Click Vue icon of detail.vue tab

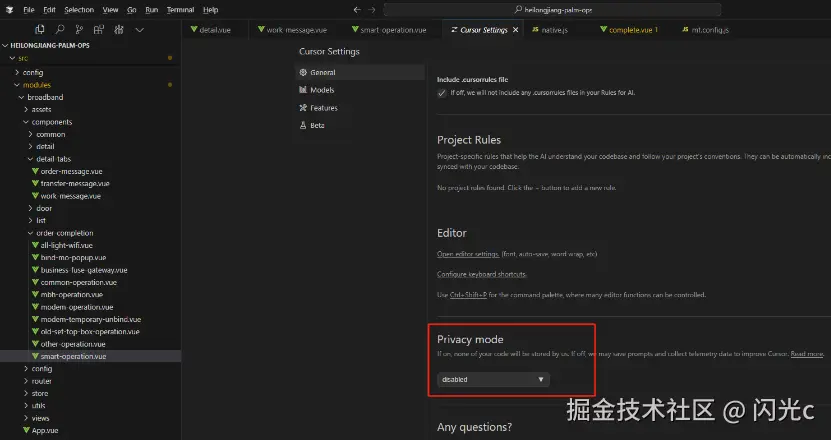click(x=194, y=30)
